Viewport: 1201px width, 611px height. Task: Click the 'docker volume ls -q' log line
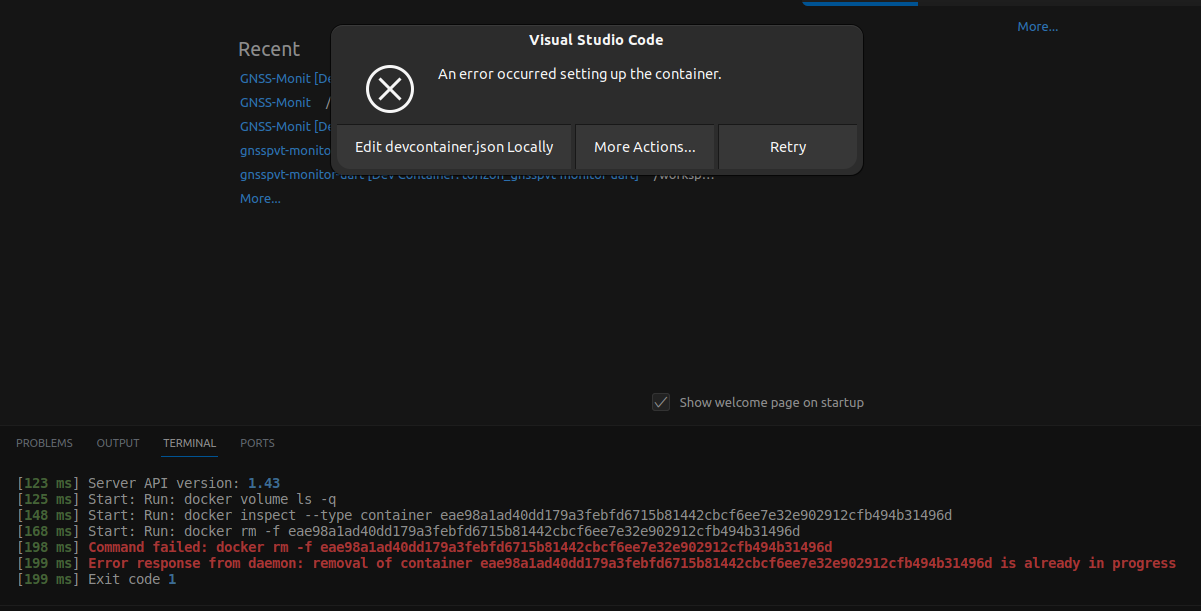click(x=177, y=499)
